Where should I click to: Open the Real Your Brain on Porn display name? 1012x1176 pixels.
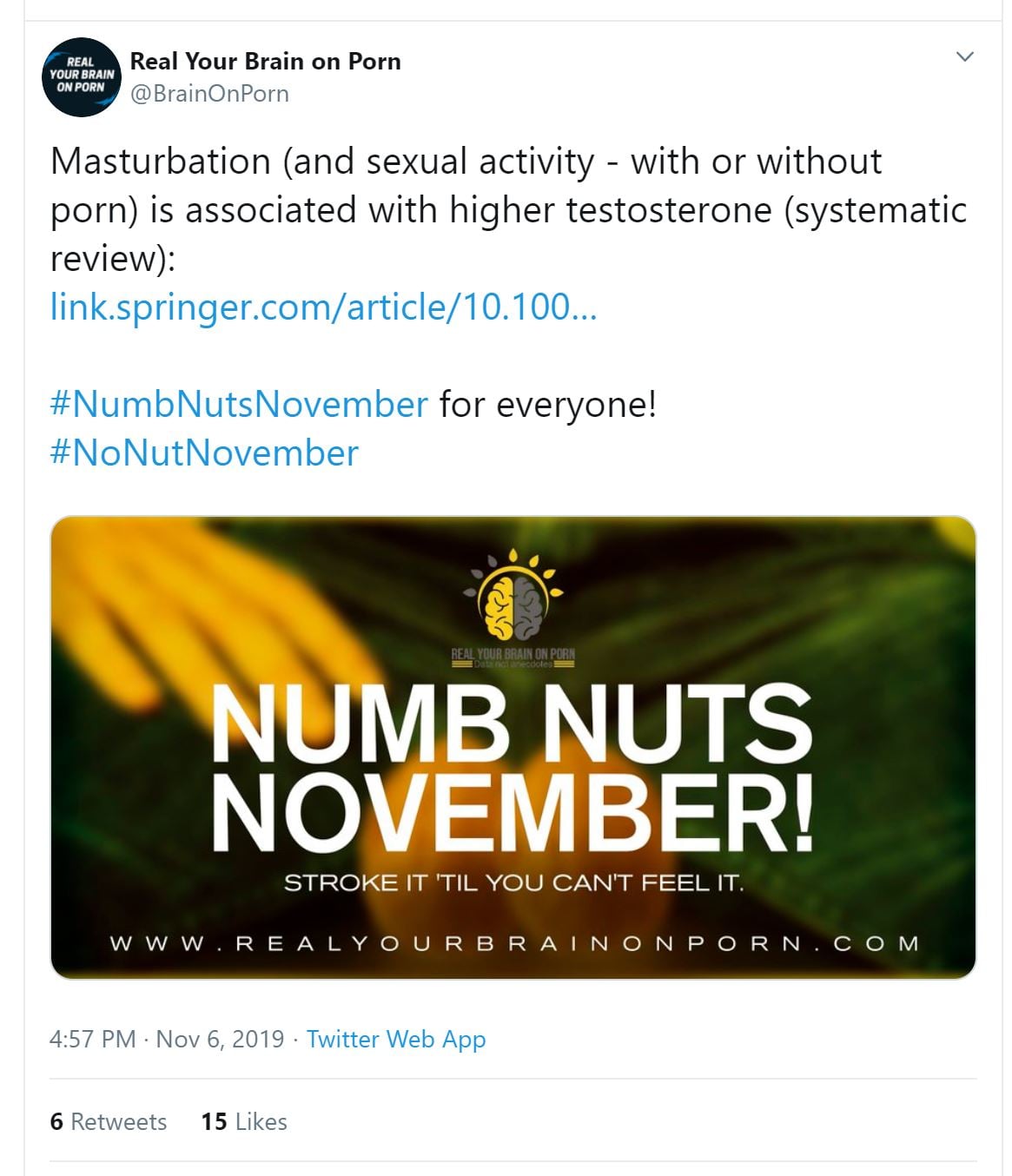(265, 62)
